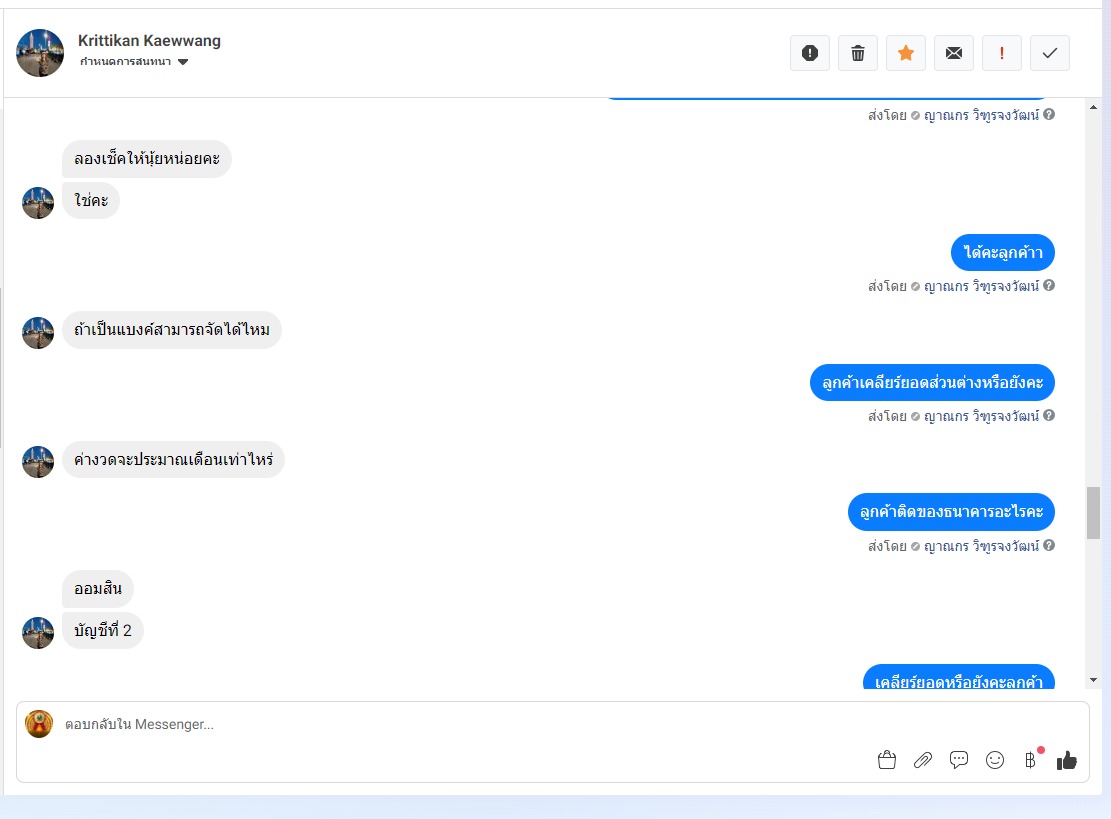This screenshot has height=819, width=1111.
Task: Delete conversation using trash icon
Action: [858, 53]
